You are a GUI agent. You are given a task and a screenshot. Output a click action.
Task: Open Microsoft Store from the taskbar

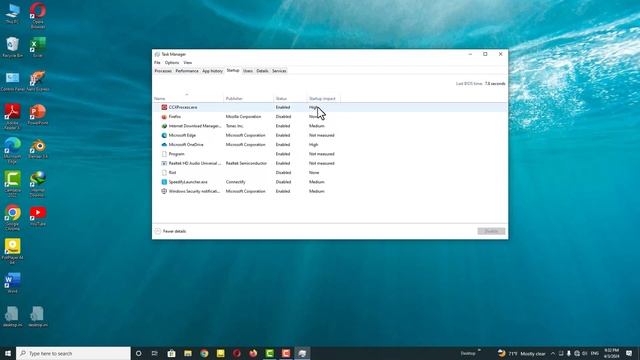tap(171, 353)
